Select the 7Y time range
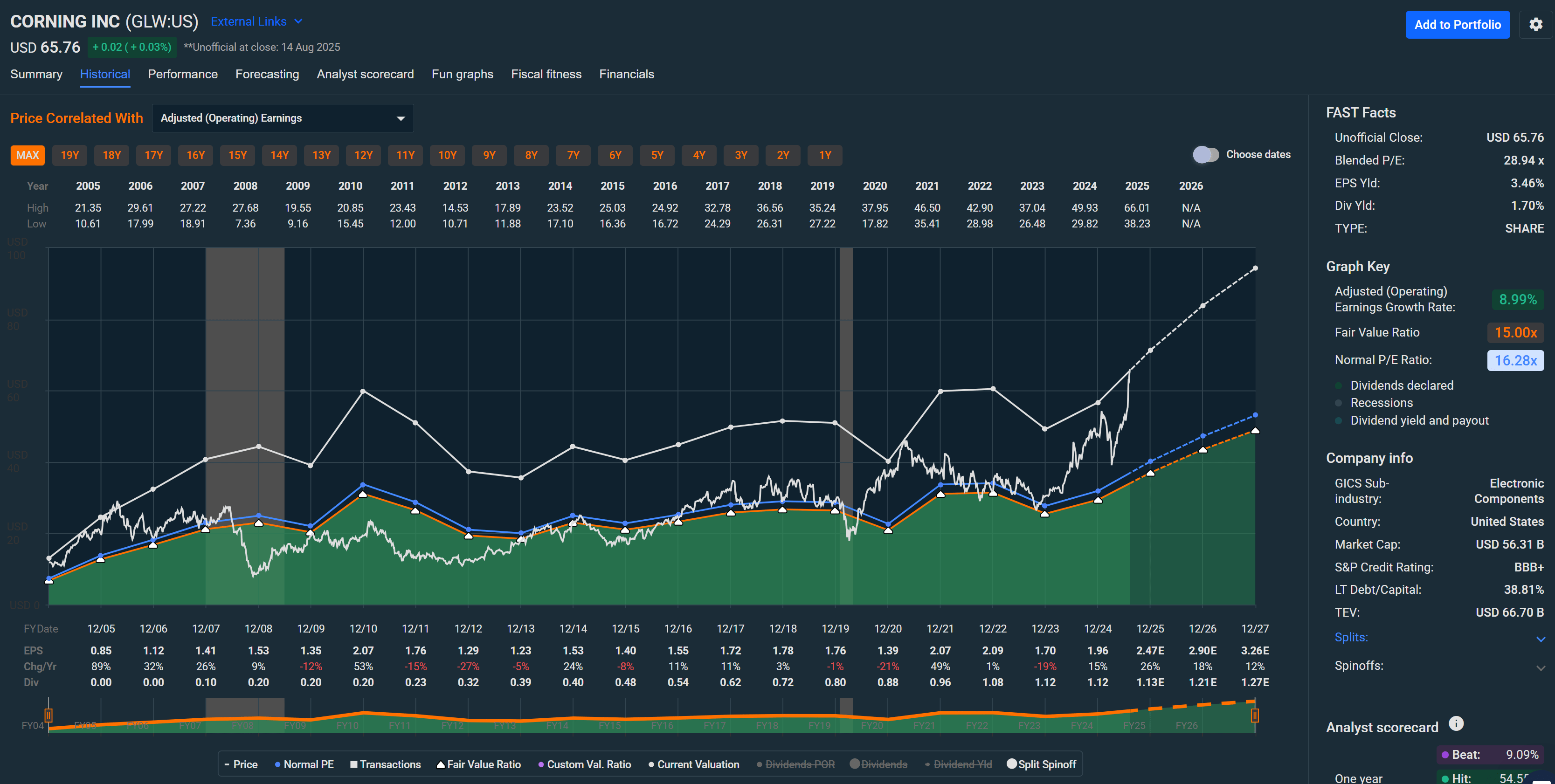Viewport: 1555px width, 784px height. [x=574, y=156]
